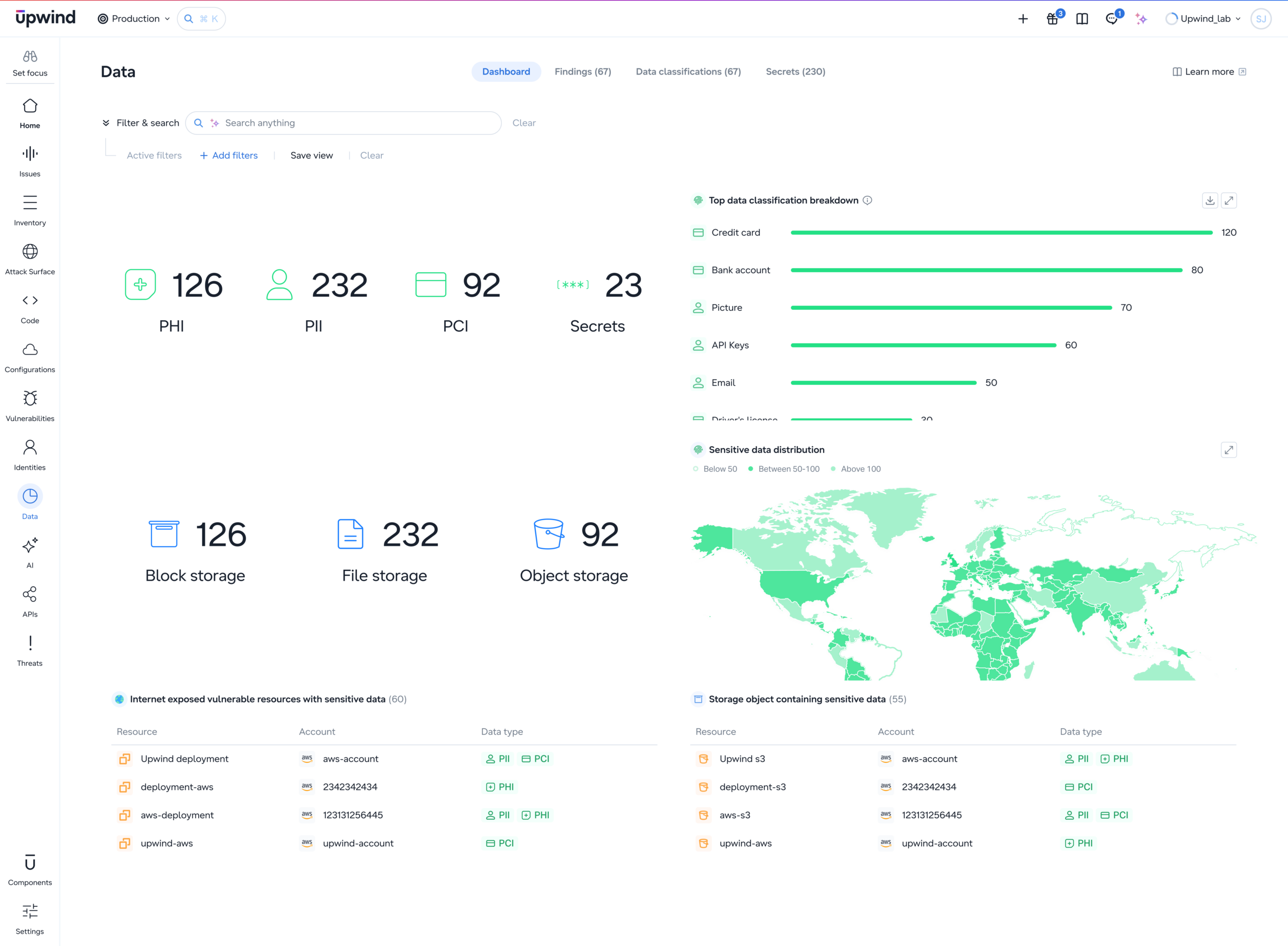This screenshot has height=946, width=1288.
Task: Open the AI sparkle section in the sidebar
Action: (30, 553)
